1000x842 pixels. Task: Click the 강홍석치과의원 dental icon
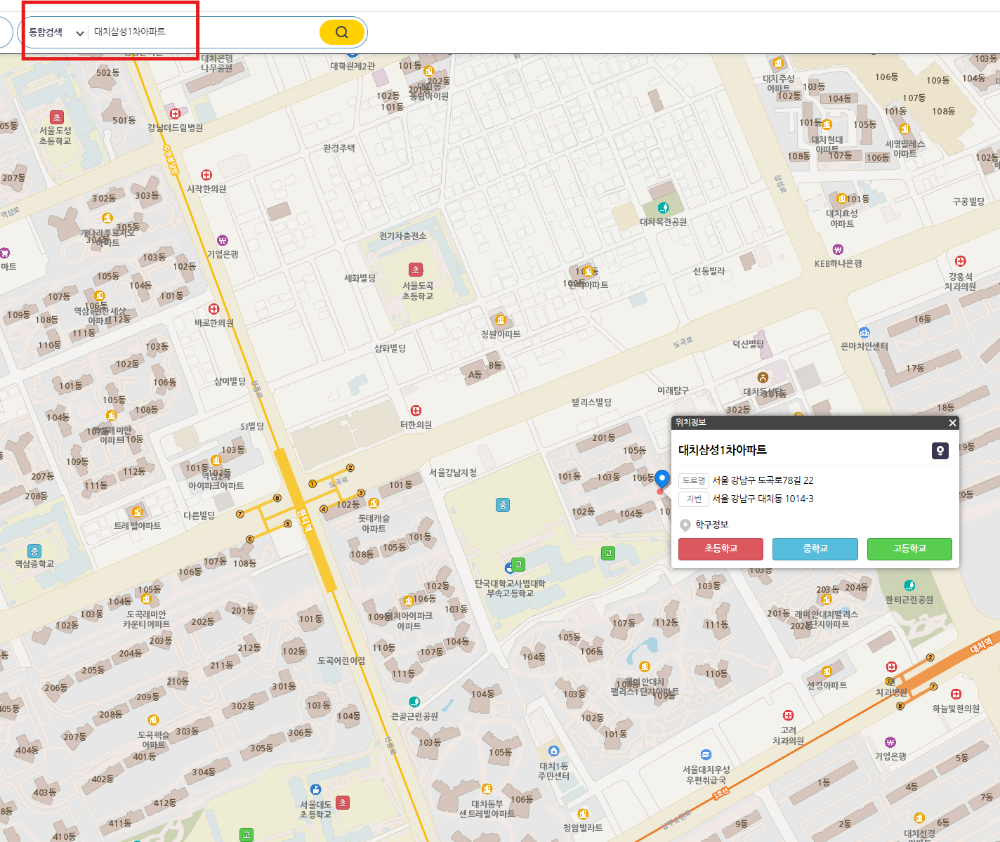click(960, 262)
